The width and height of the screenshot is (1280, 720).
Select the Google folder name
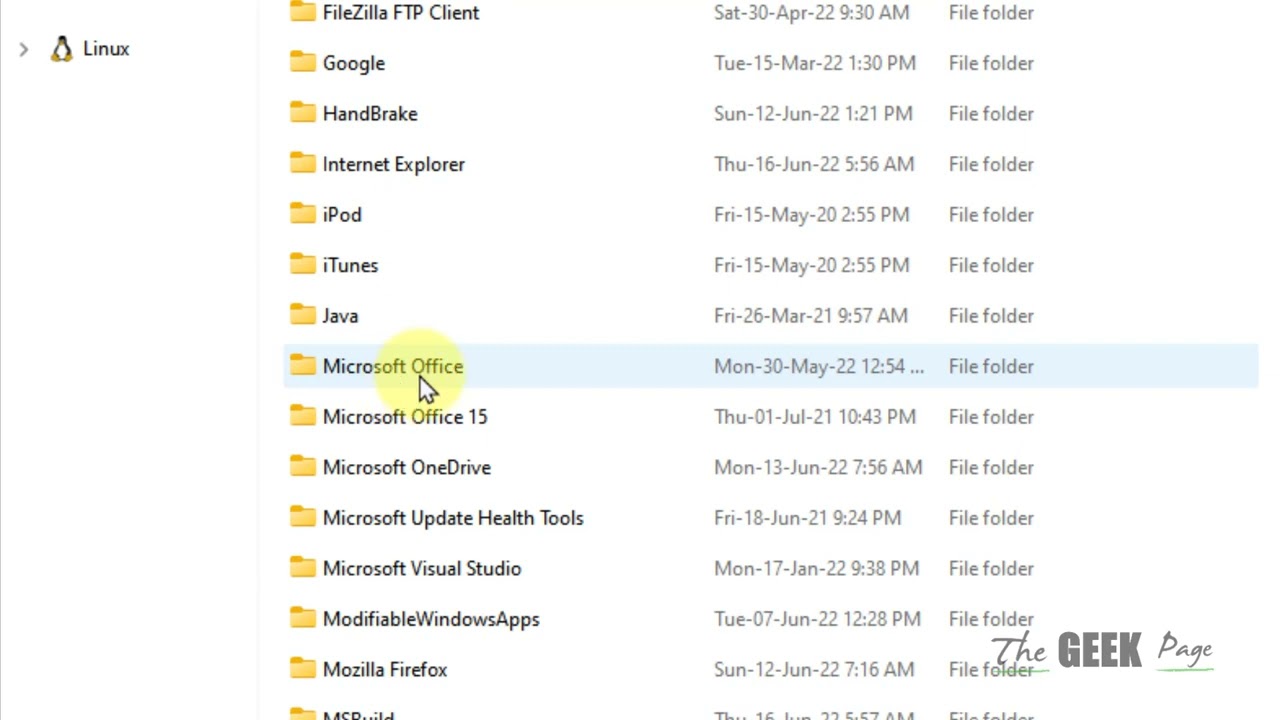(354, 63)
